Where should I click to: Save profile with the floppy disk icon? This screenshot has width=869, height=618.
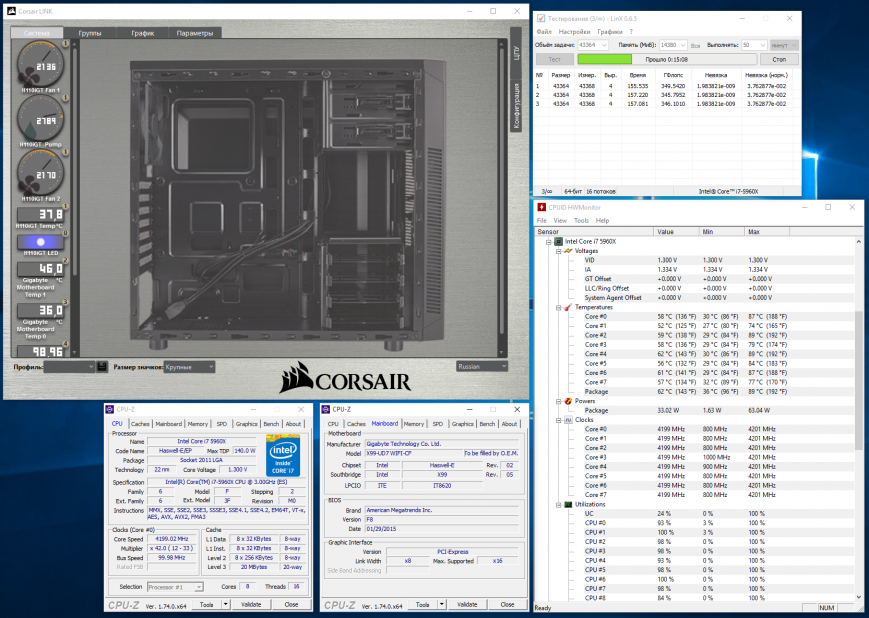pos(102,367)
